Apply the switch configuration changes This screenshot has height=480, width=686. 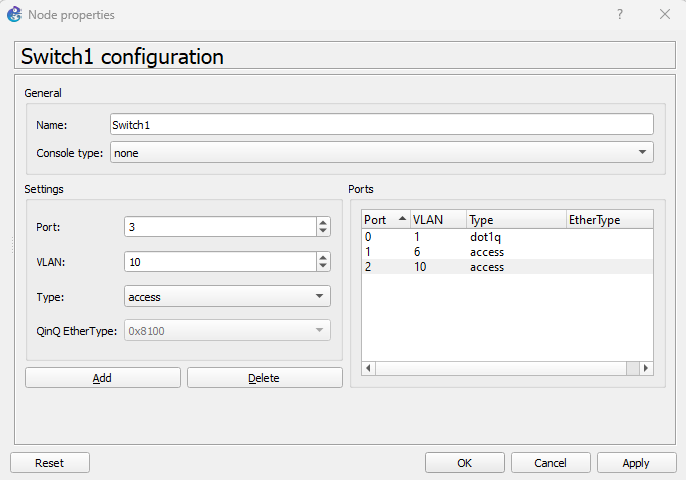(636, 463)
